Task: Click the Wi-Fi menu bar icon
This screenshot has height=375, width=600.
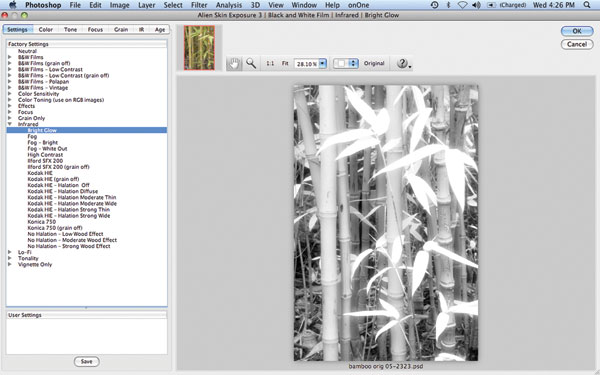Action: (x=462, y=5)
